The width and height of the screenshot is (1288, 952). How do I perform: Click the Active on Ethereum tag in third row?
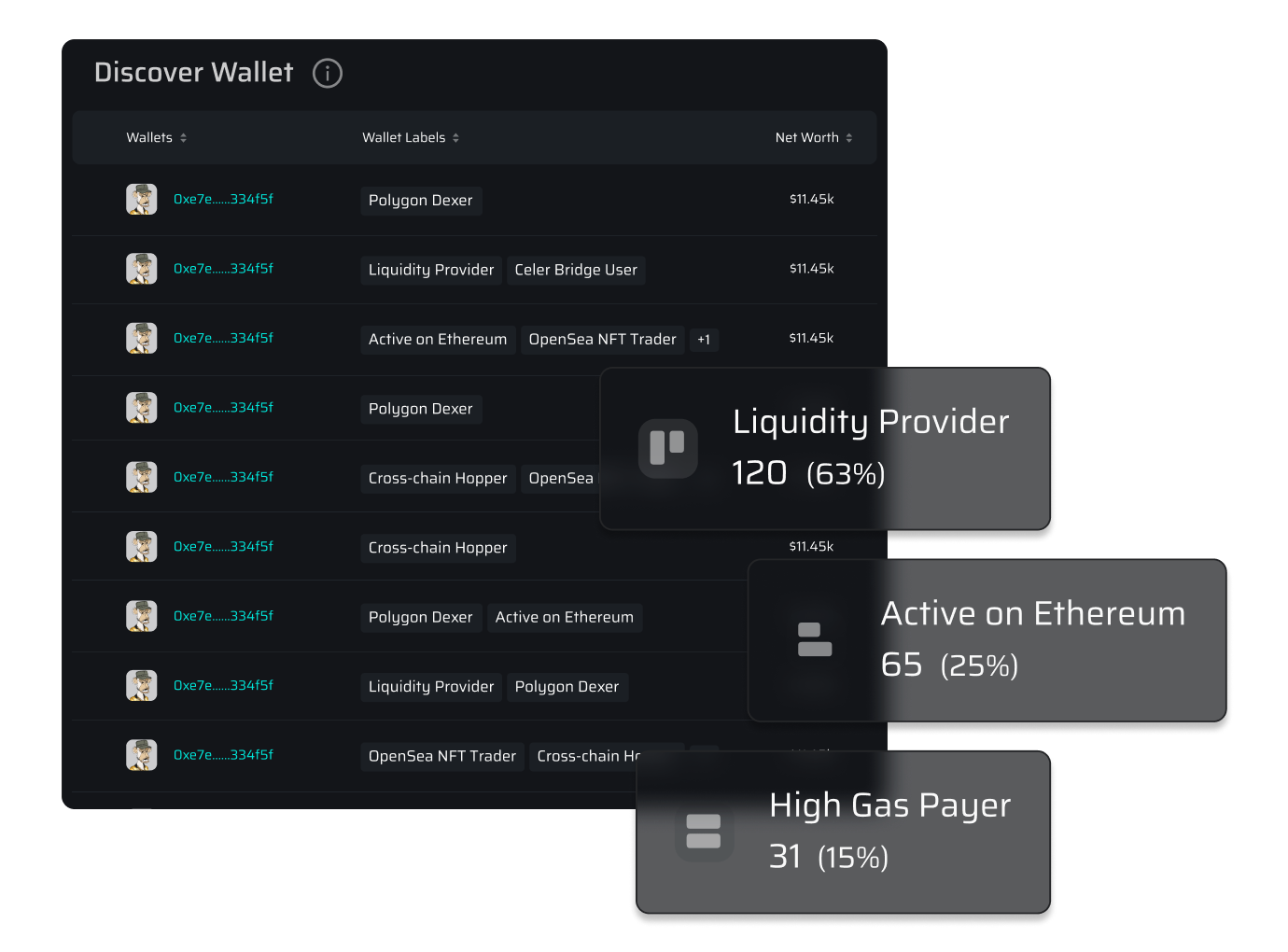[438, 340]
